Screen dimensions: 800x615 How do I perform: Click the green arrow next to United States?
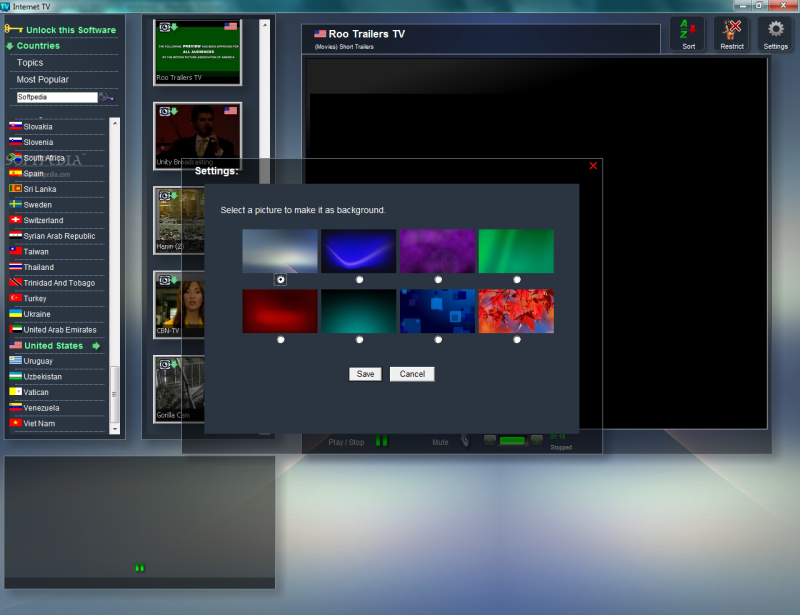(96, 346)
